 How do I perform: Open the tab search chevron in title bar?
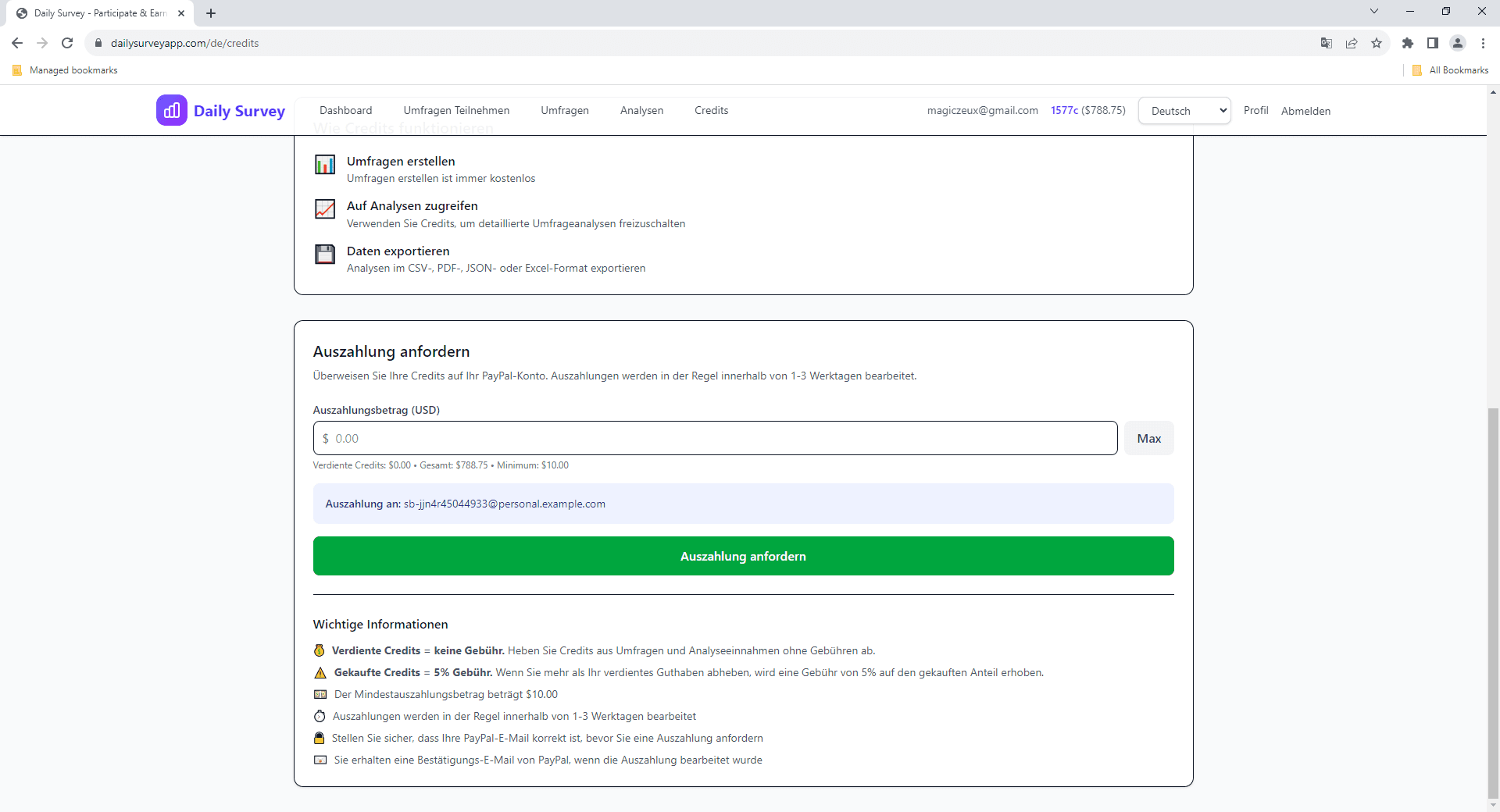[x=1373, y=12]
